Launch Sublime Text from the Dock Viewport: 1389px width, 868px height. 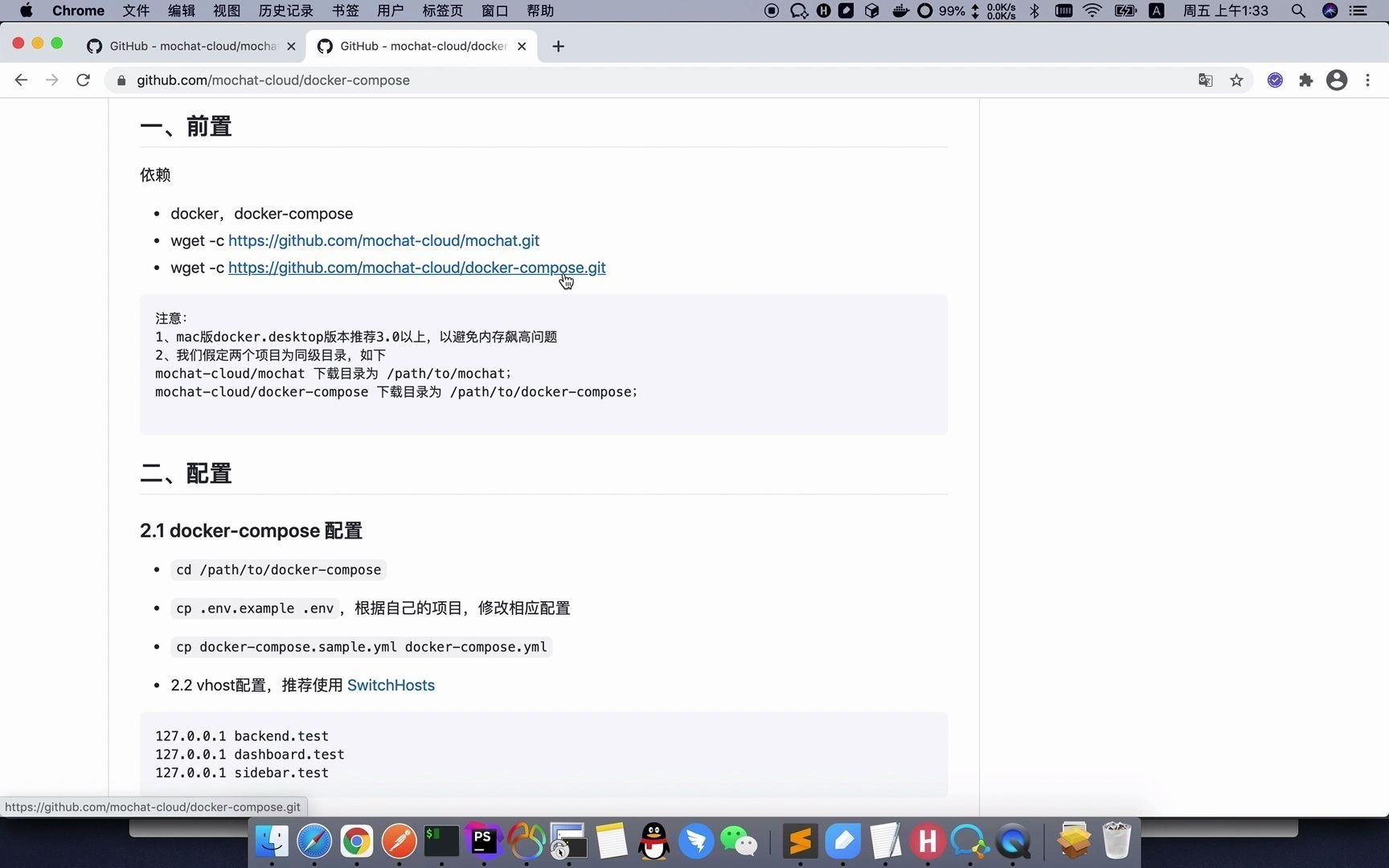(800, 841)
